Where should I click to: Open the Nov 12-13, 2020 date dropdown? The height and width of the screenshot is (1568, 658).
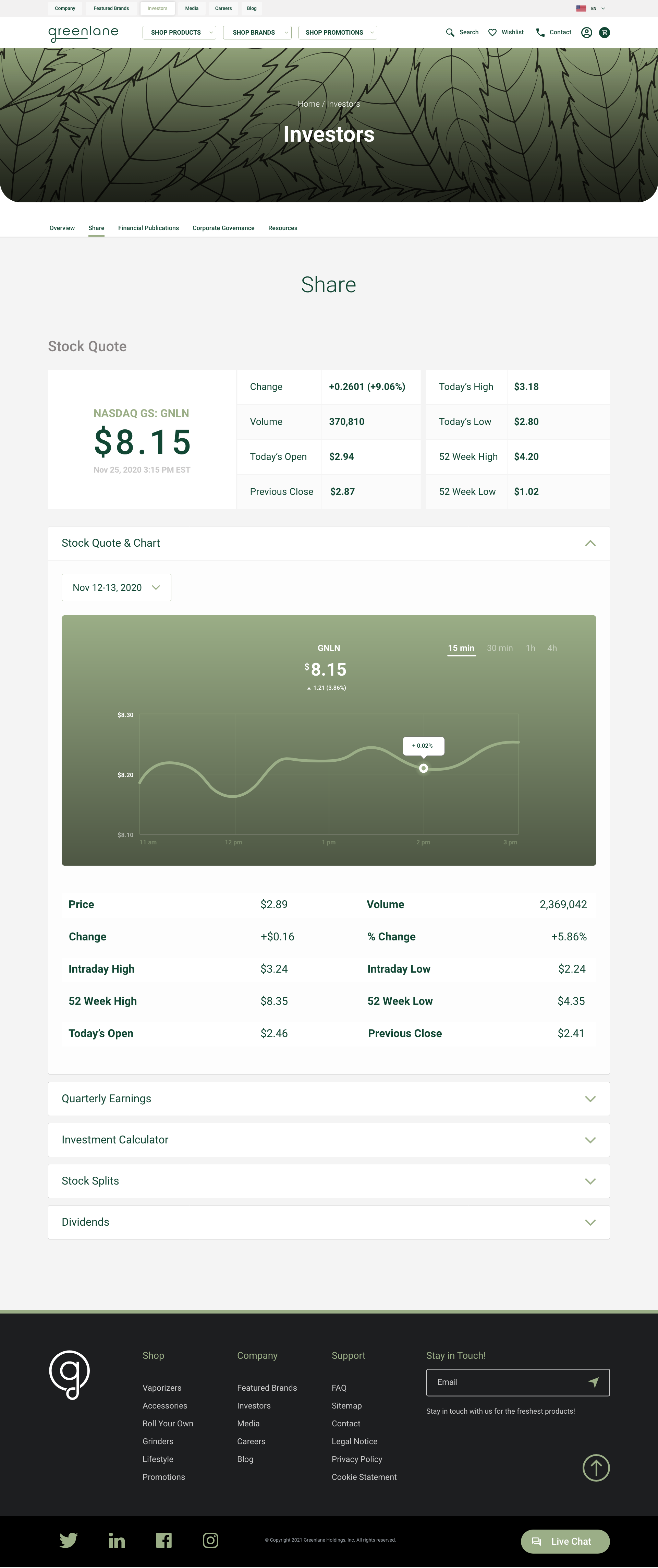click(116, 587)
